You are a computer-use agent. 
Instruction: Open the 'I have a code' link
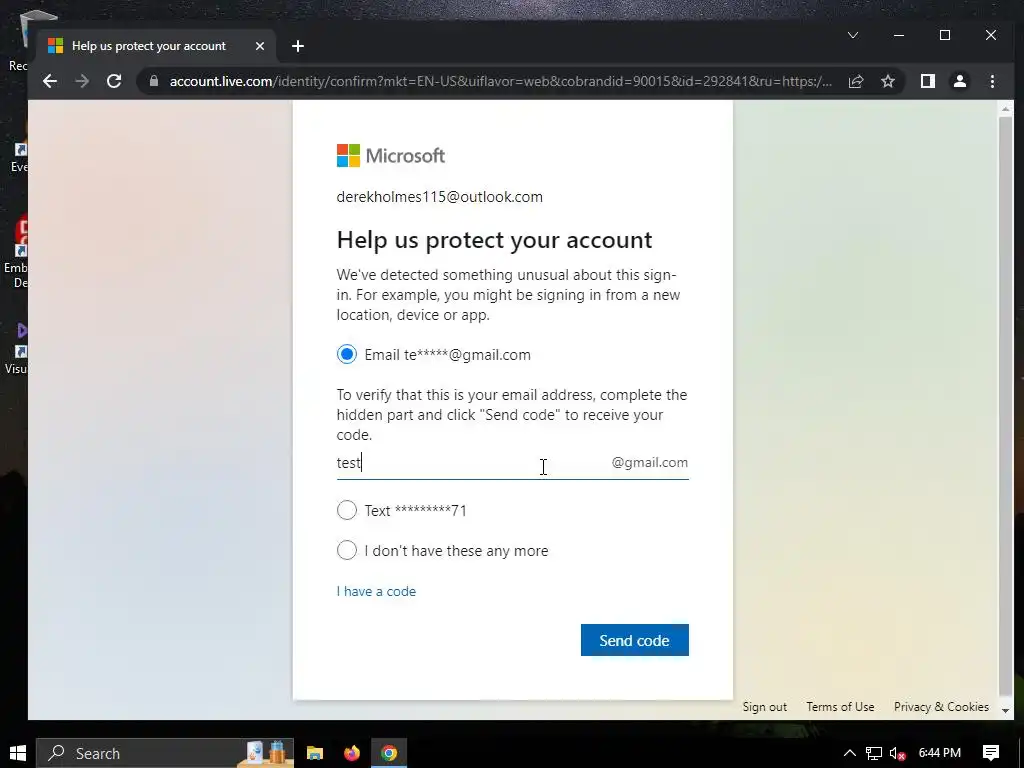pos(376,591)
